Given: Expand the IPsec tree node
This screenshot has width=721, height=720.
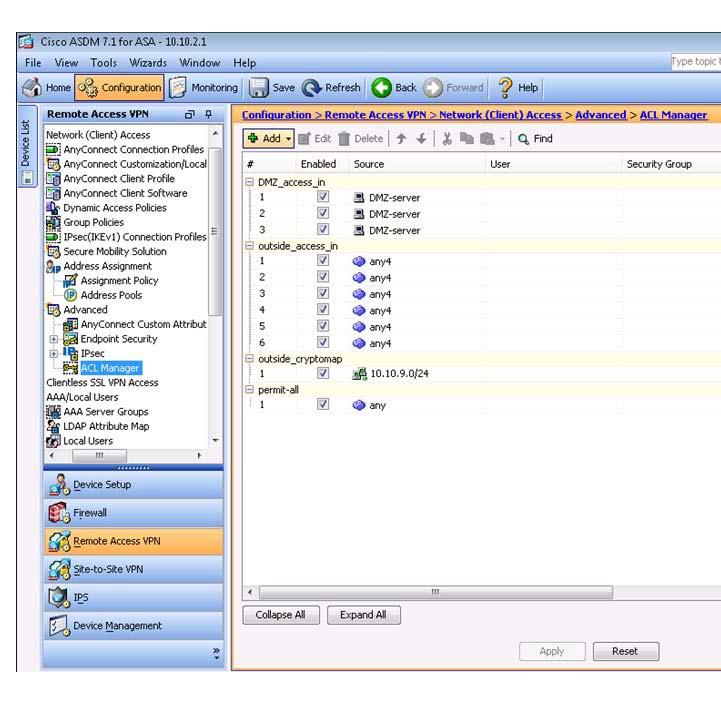Looking at the screenshot, I should click(53, 353).
